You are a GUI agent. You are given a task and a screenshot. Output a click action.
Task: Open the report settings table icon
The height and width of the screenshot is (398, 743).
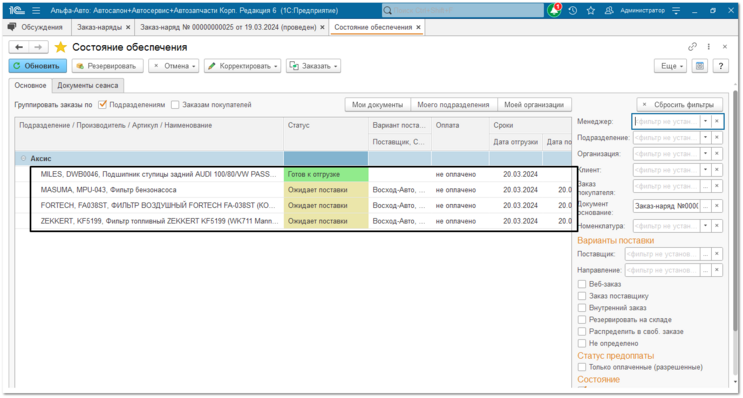(x=699, y=66)
